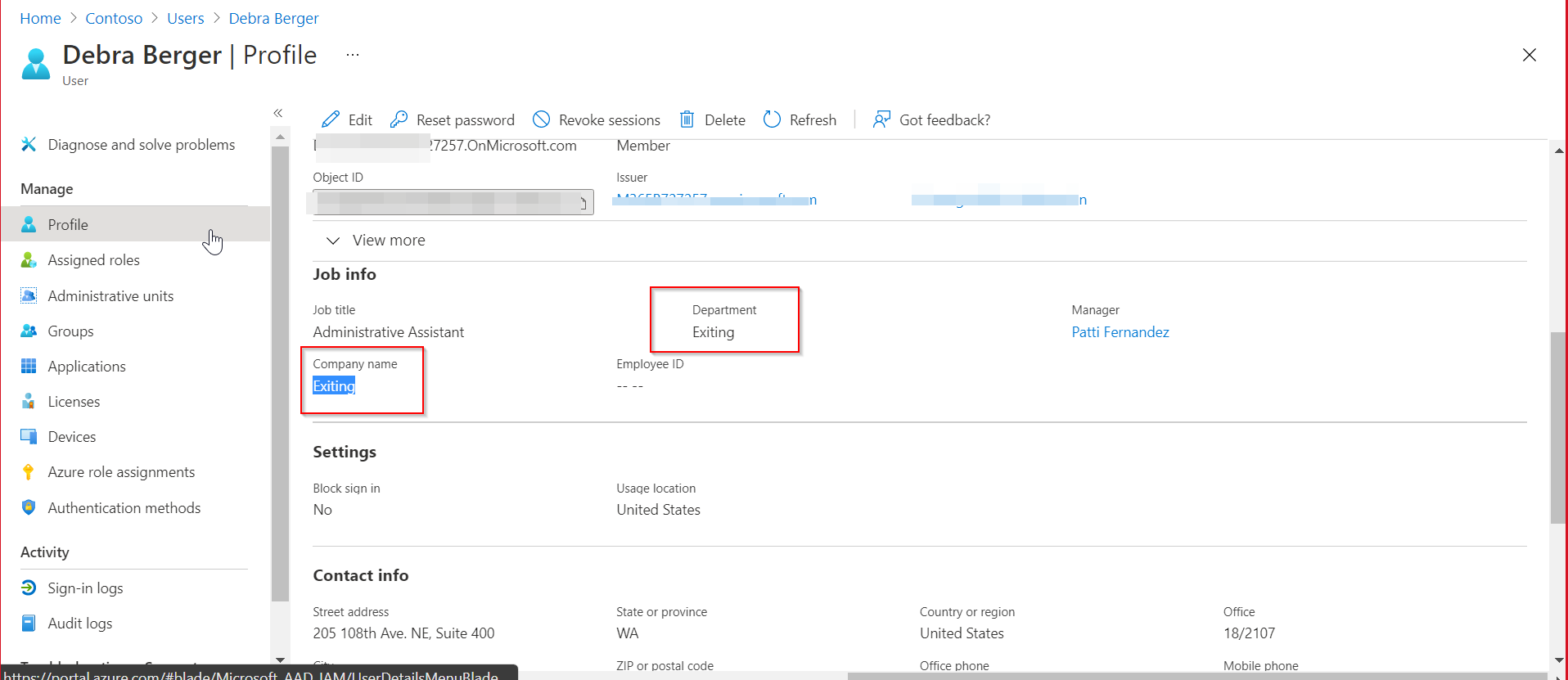
Task: Click the sidebar scroll up arrow
Action: [x=280, y=137]
